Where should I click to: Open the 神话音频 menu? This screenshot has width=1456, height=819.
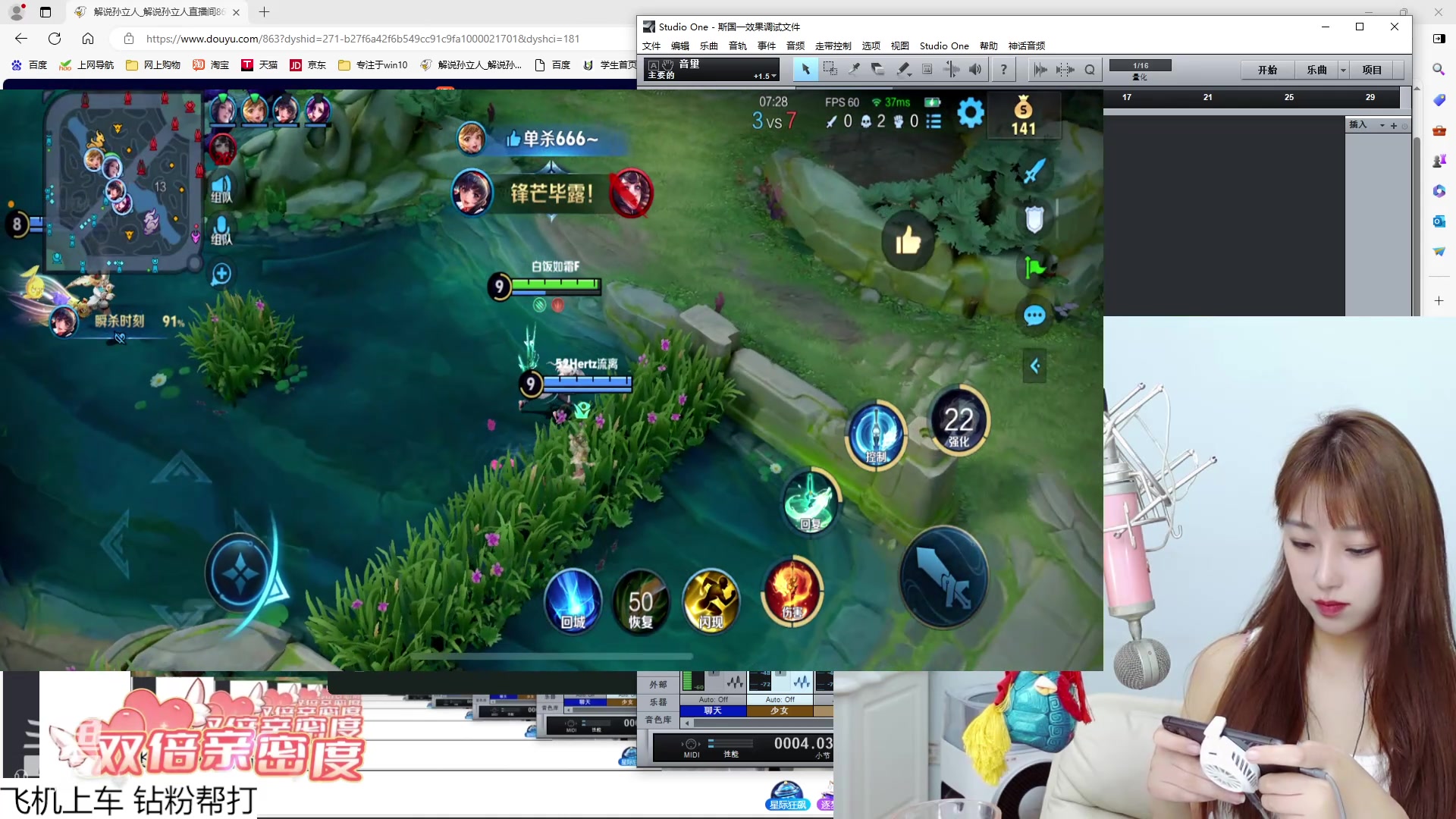[1027, 45]
